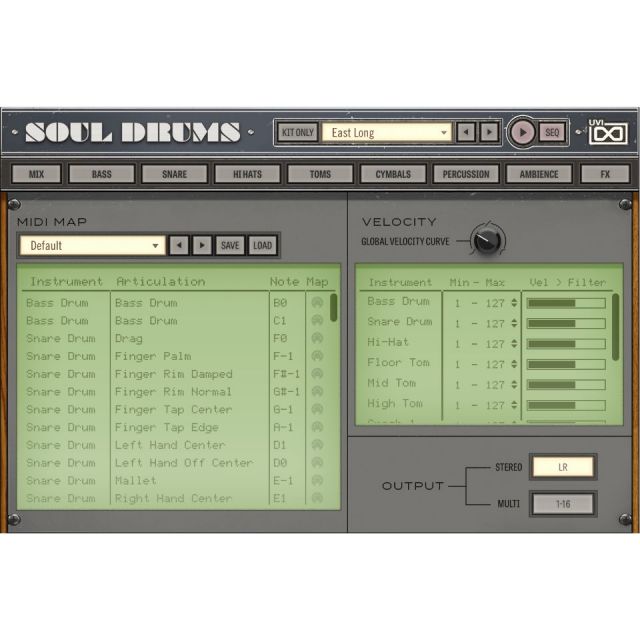This screenshot has width=640, height=640.
Task: Select Finger Tap Edge articulation
Action: [x=167, y=427]
